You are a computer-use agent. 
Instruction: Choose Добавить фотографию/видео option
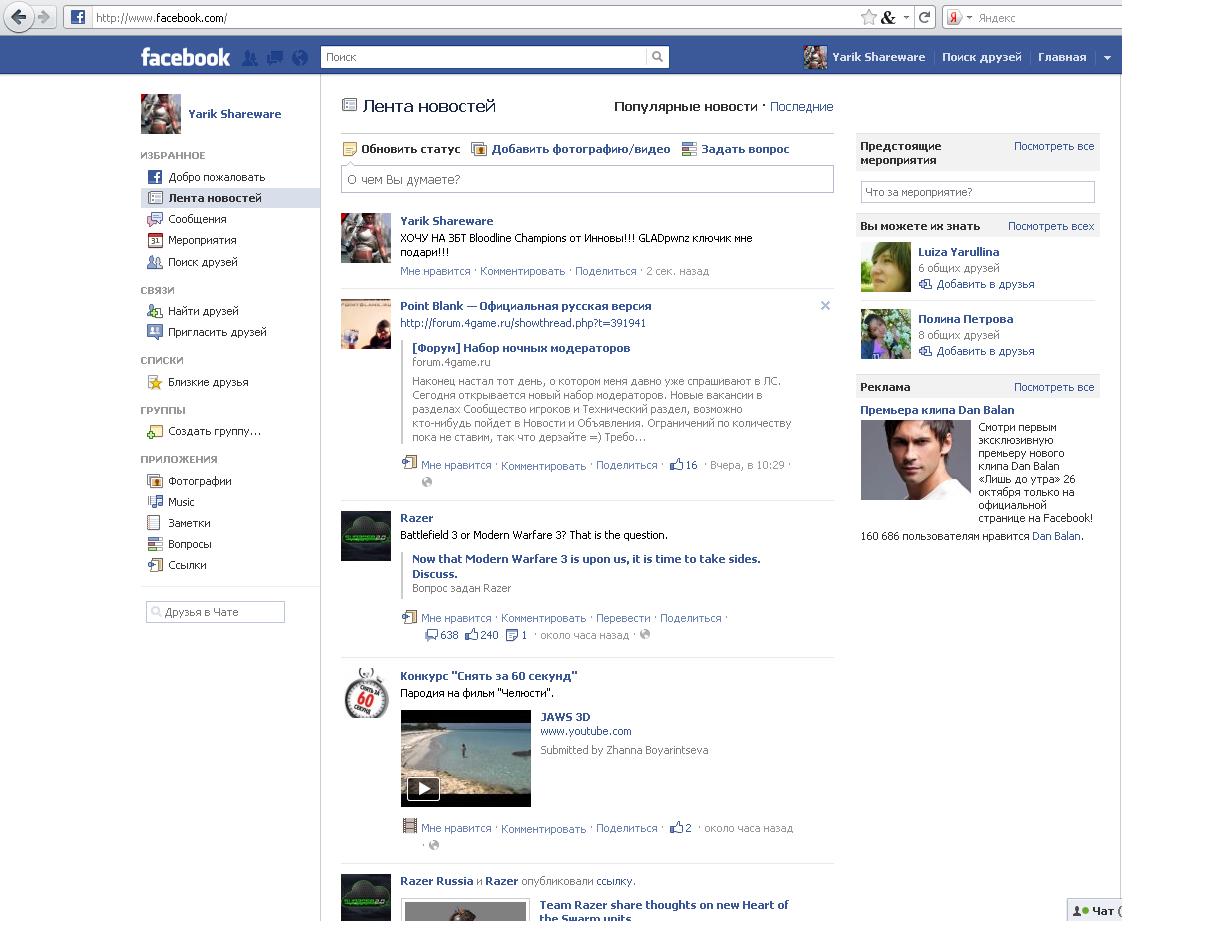(580, 149)
